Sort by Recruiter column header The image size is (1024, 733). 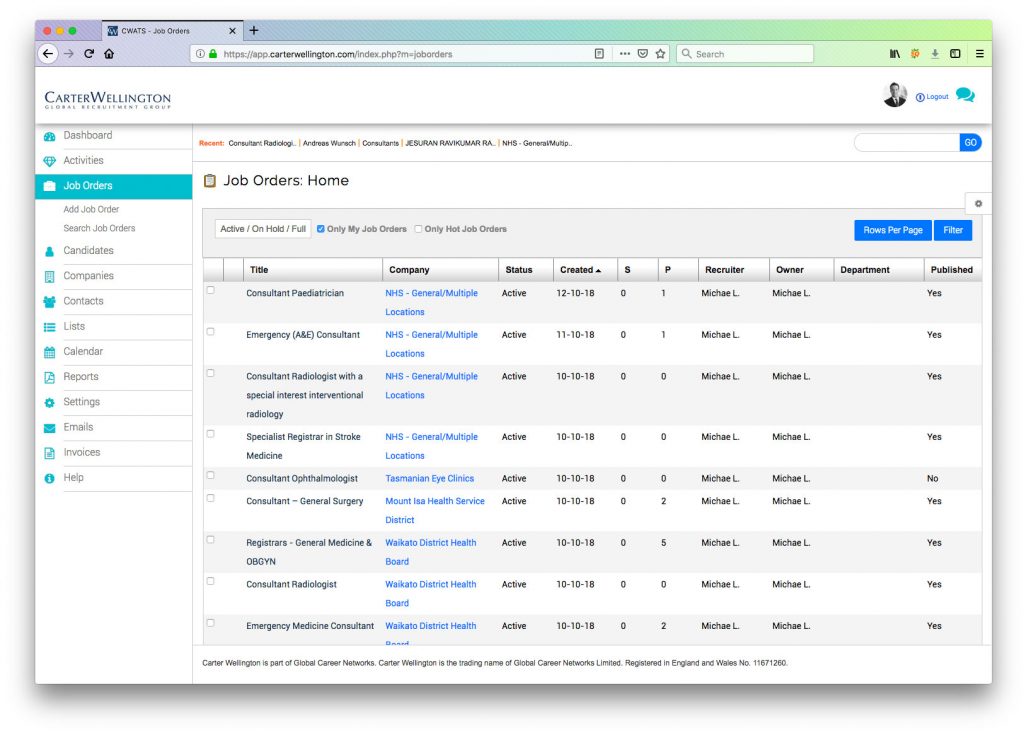724,270
